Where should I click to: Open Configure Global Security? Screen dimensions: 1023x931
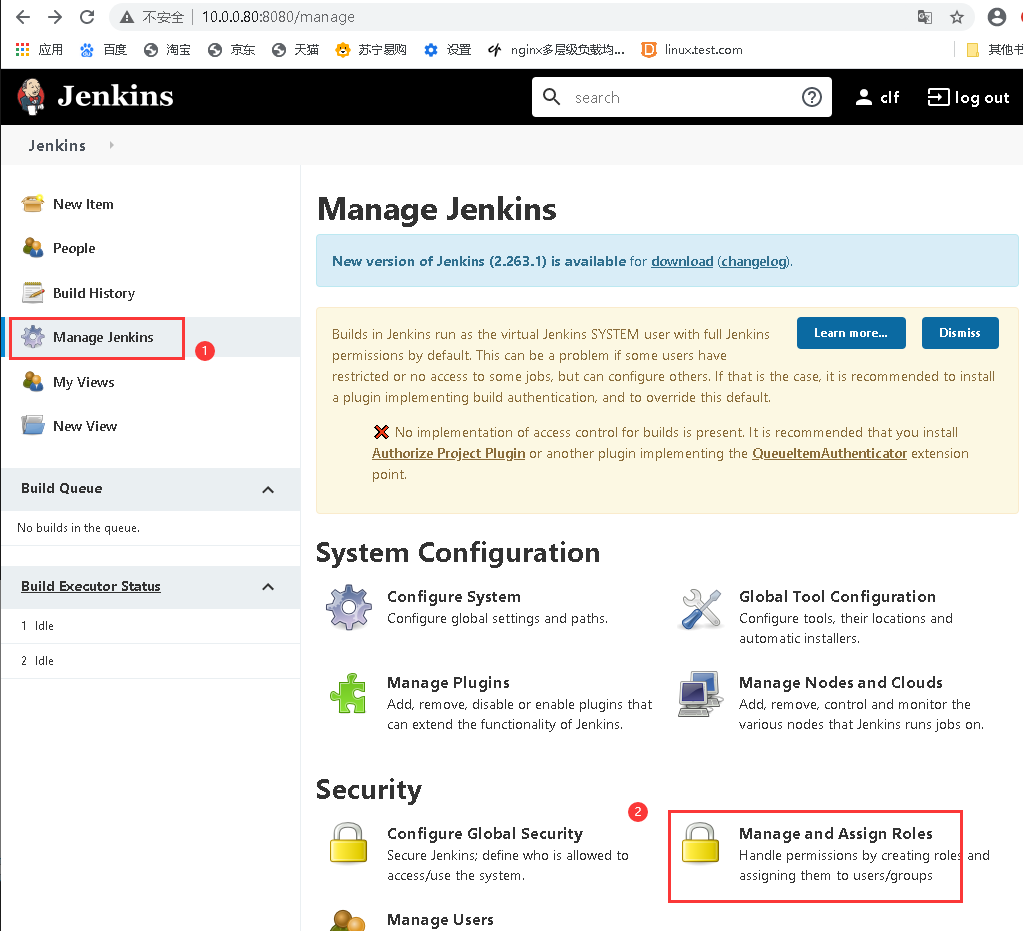[485, 833]
